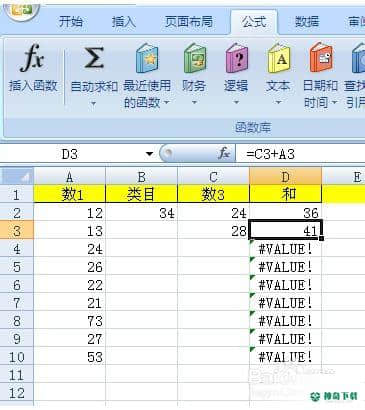Open the Lookup and Reference functions icon
This screenshot has height=410, width=365.
pos(358,59)
